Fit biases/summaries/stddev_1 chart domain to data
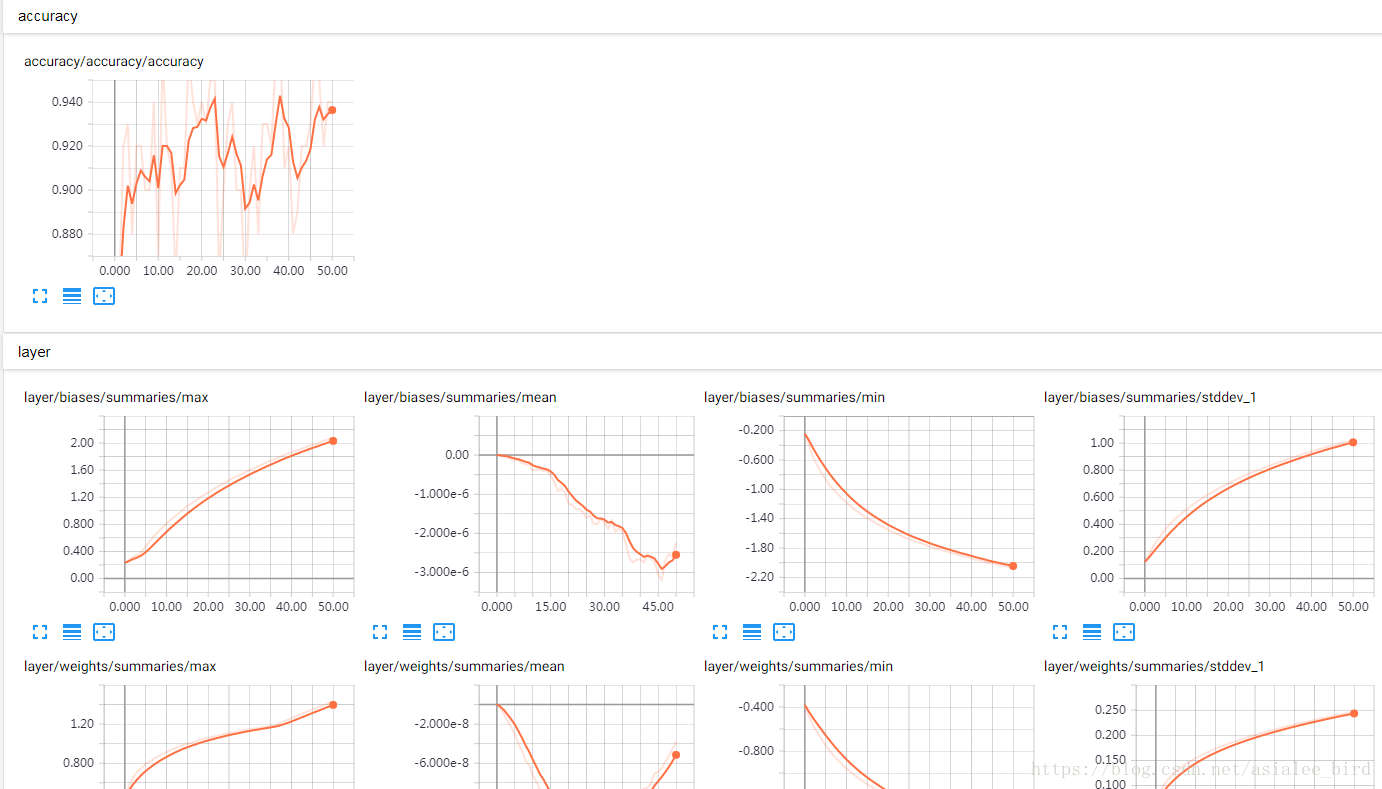 pos(1124,632)
